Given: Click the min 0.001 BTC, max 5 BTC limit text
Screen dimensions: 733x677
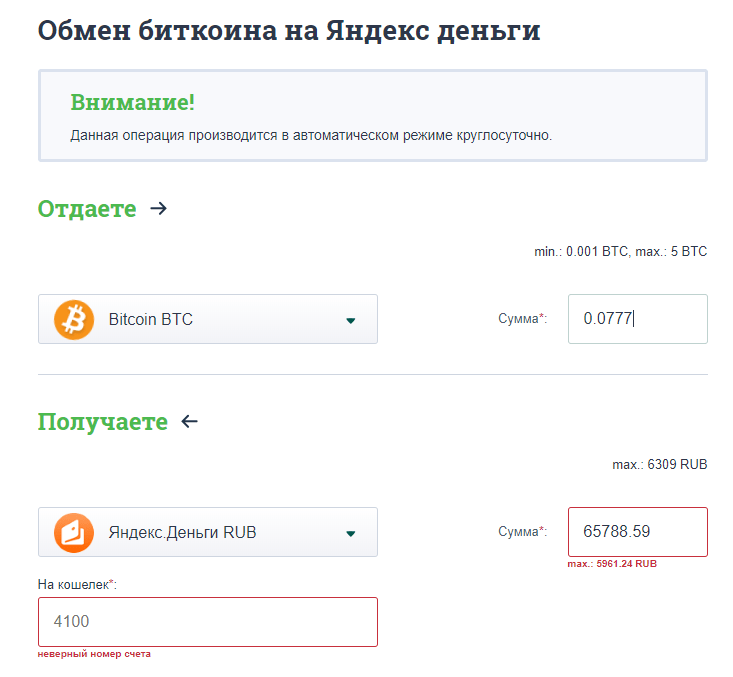Looking at the screenshot, I should [620, 252].
